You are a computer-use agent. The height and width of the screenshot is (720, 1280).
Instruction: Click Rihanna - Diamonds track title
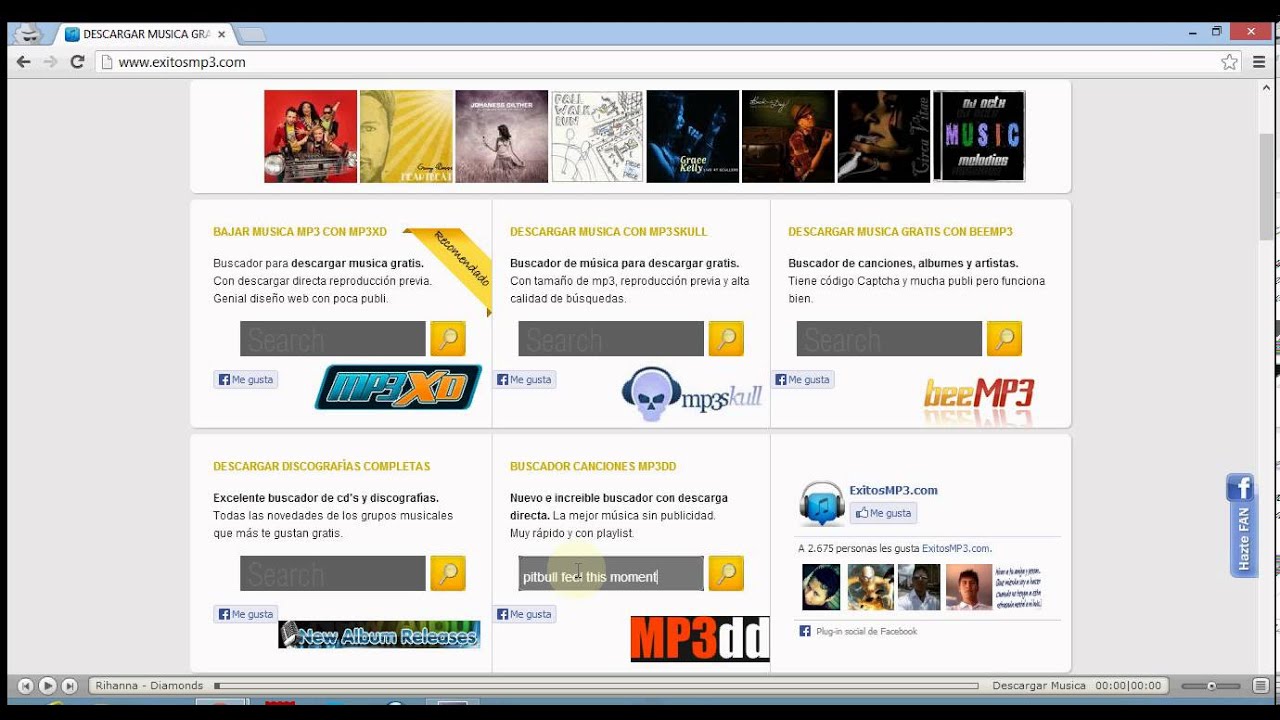tap(149, 686)
